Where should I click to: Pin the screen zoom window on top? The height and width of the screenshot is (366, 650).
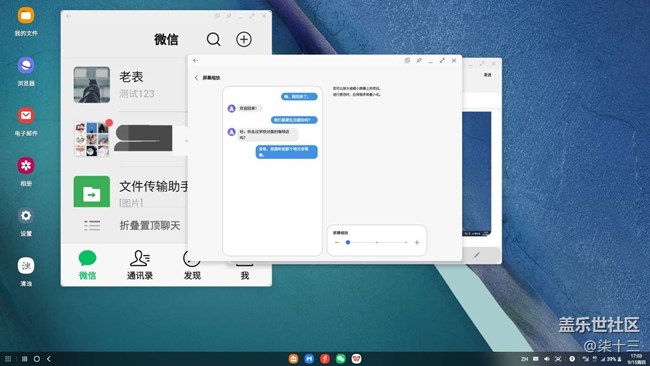tap(419, 61)
